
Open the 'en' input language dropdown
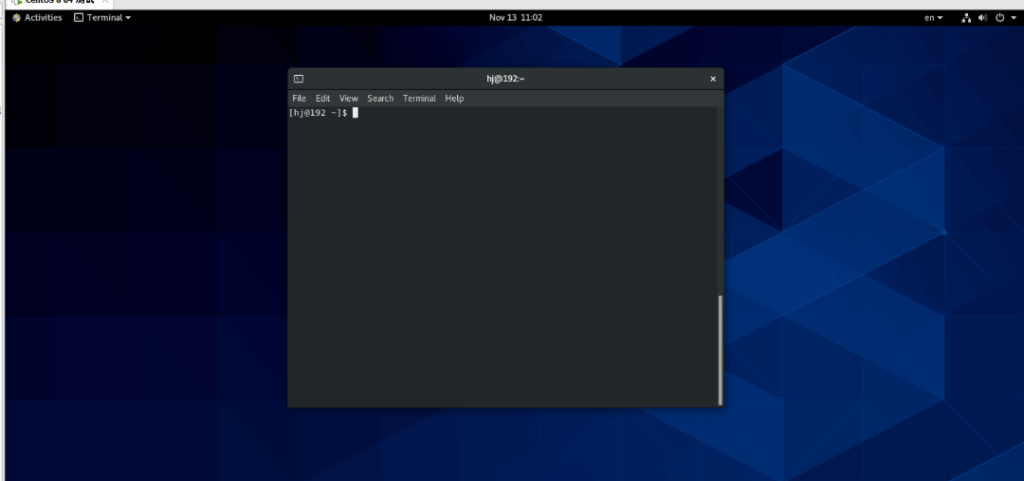pyautogui.click(x=932, y=18)
